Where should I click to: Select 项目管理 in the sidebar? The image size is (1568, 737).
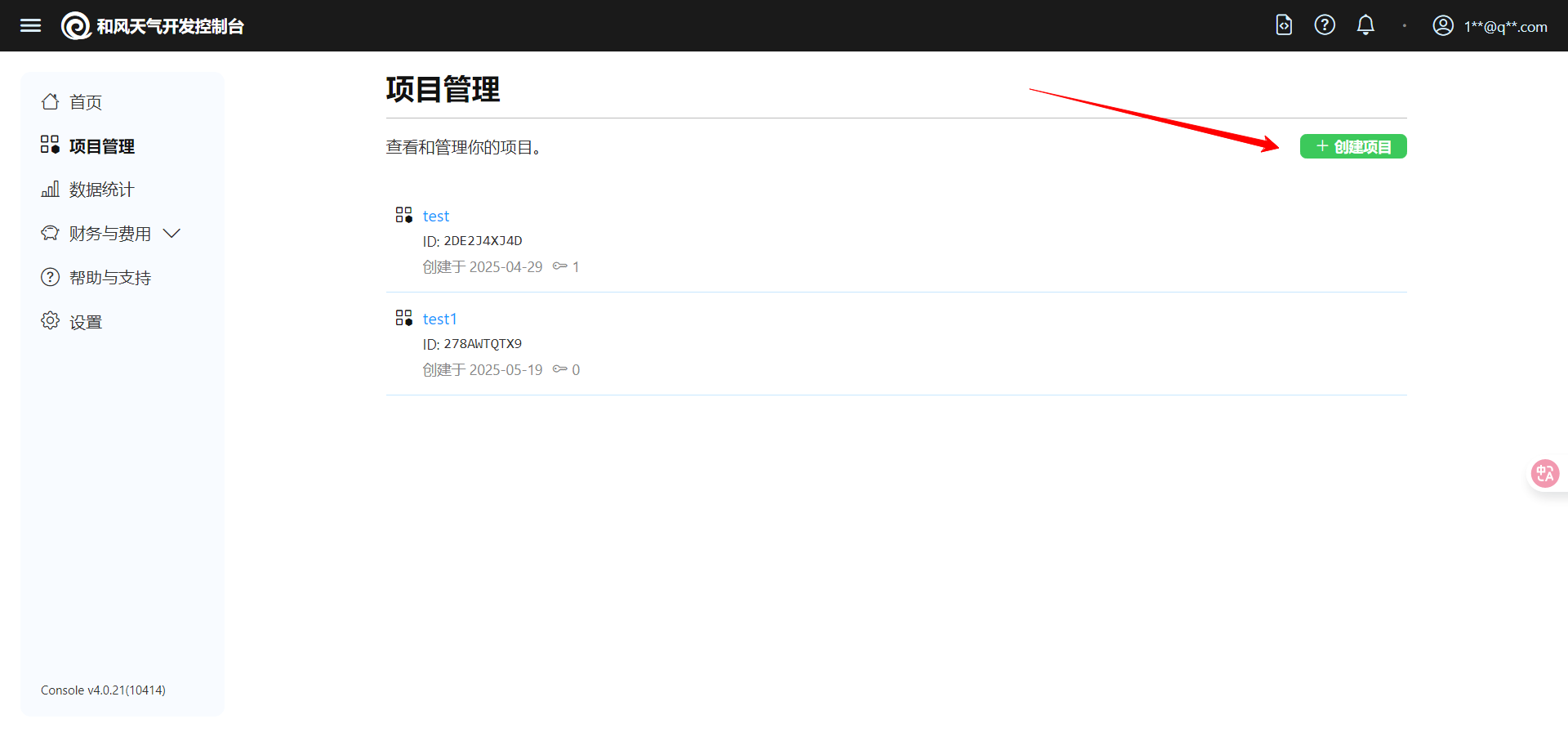101,146
